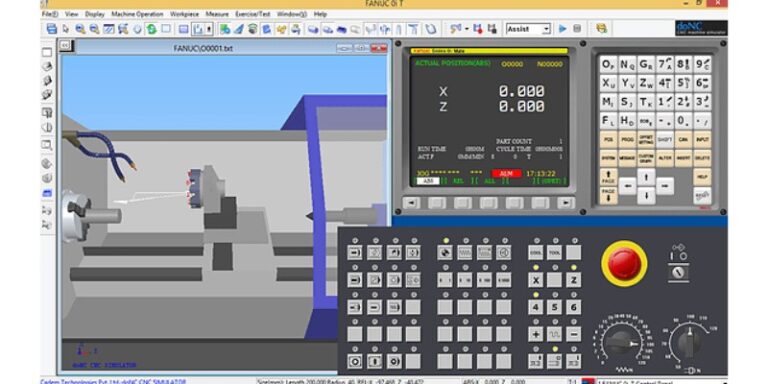Click the HELP key
This screenshot has width=768, height=384.
(x=702, y=177)
